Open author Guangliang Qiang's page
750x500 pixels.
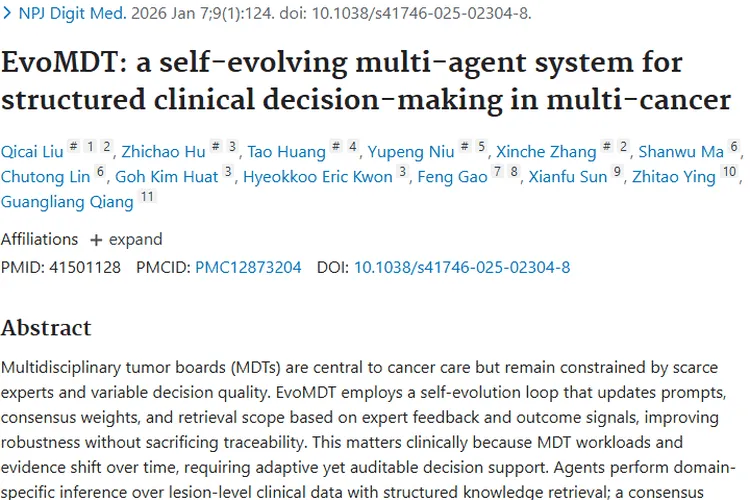click(x=67, y=202)
